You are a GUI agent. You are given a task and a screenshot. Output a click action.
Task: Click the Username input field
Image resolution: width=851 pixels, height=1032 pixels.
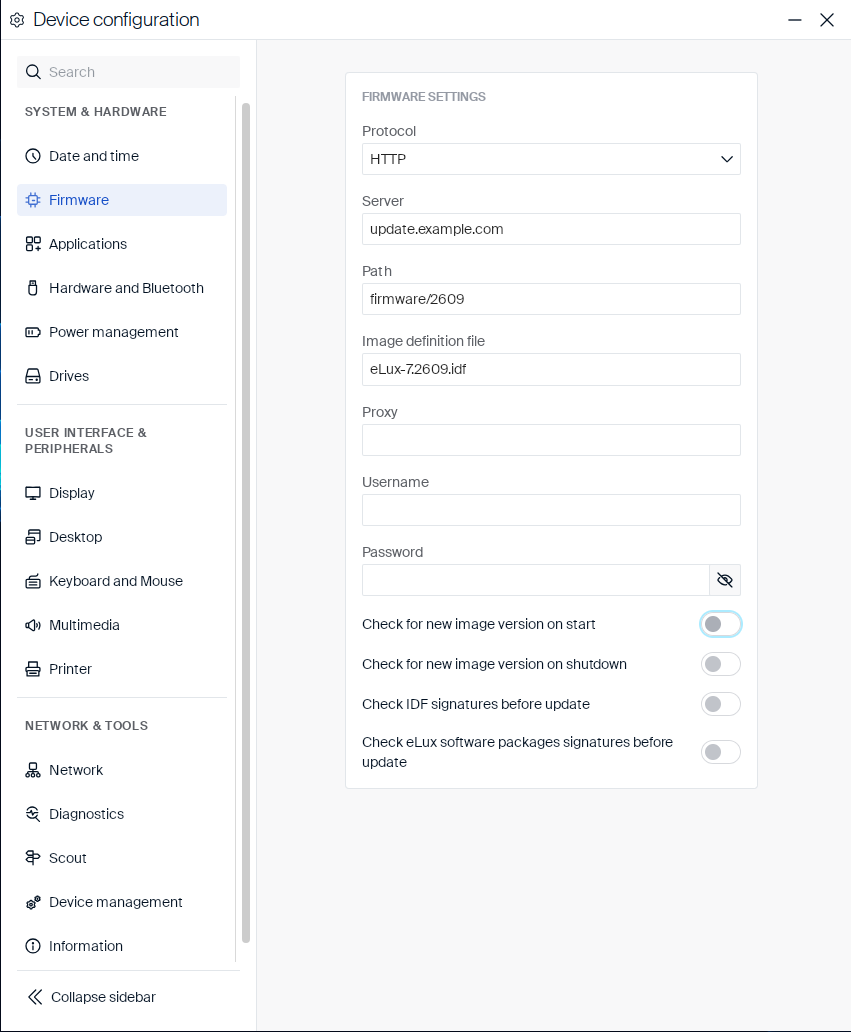click(551, 510)
